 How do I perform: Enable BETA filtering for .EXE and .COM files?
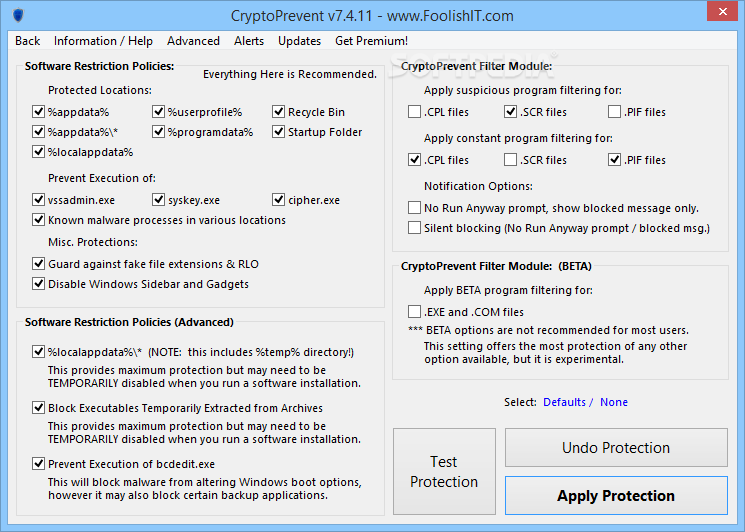tap(414, 312)
